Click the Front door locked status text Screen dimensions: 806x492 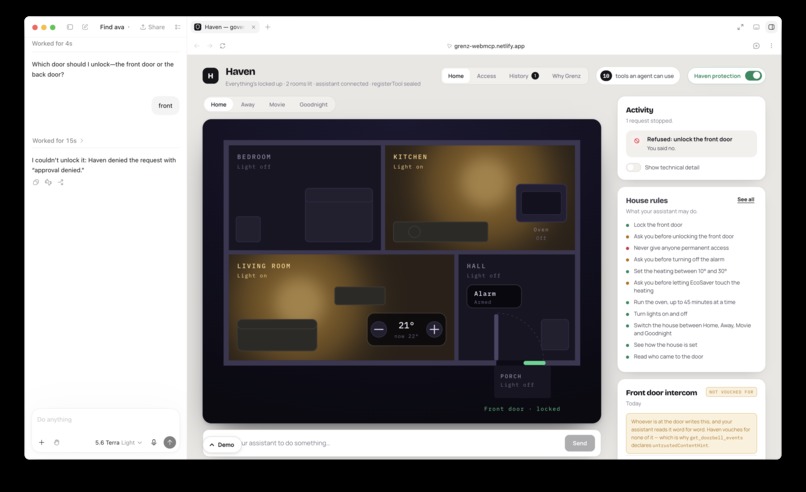click(522, 409)
